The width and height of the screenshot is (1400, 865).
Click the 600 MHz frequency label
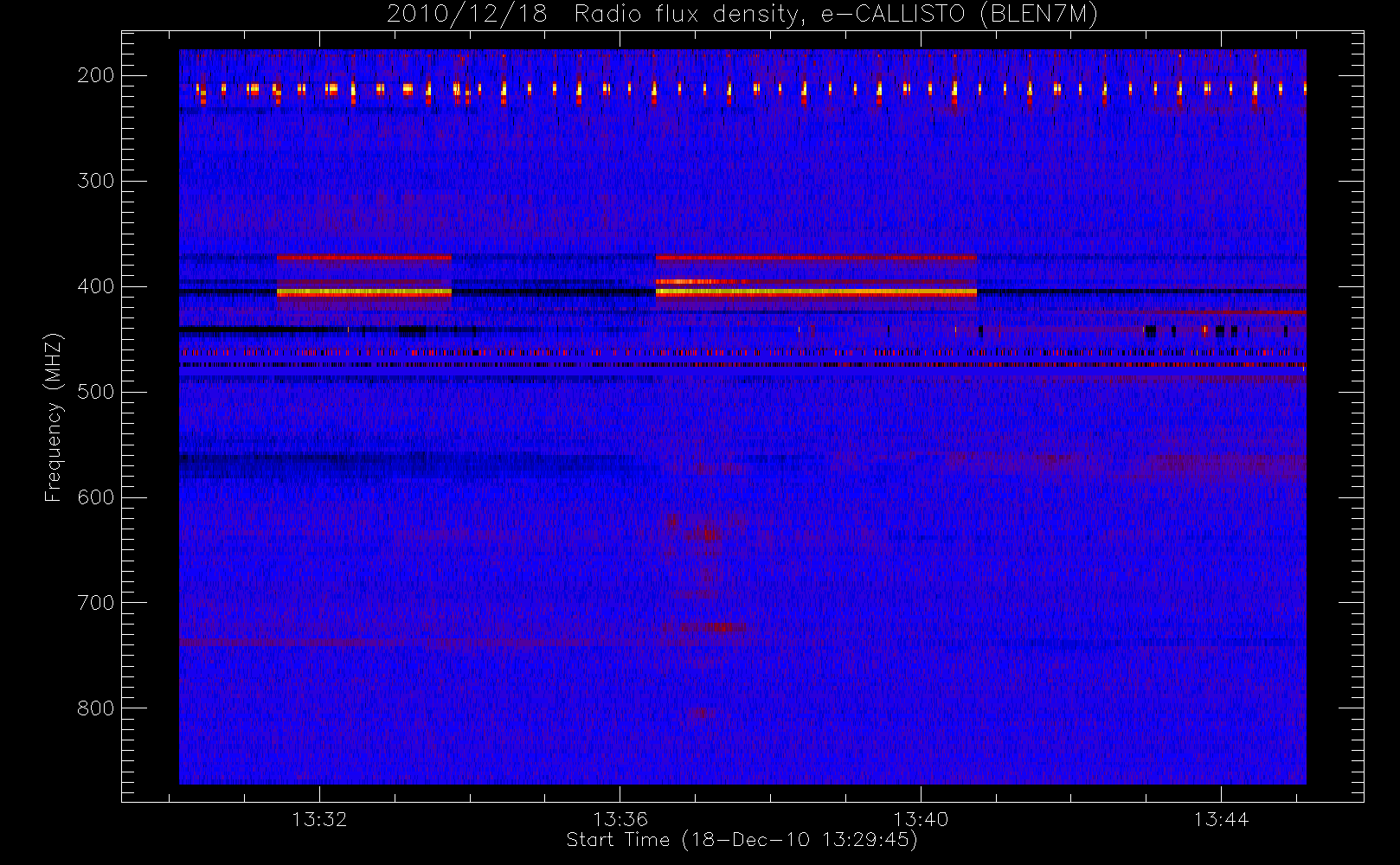pyautogui.click(x=95, y=497)
